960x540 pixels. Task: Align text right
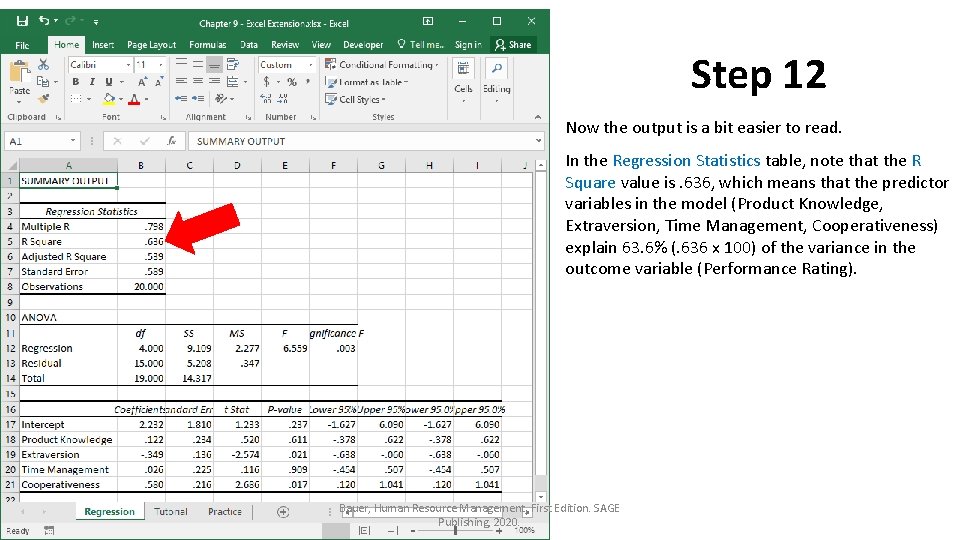214,81
